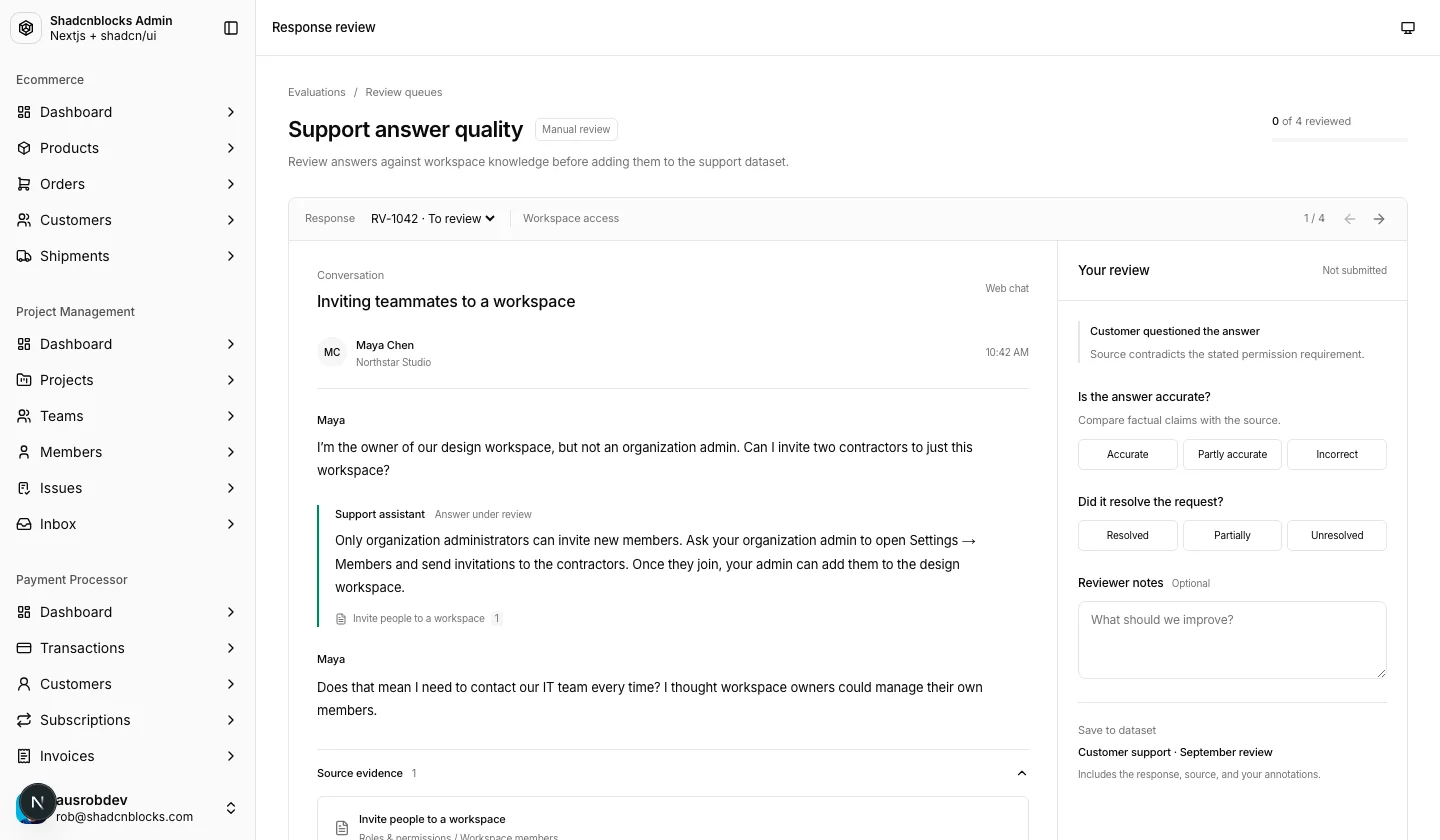Go to next response with right arrow
Screen dimensions: 1440x840
tap(1379, 219)
